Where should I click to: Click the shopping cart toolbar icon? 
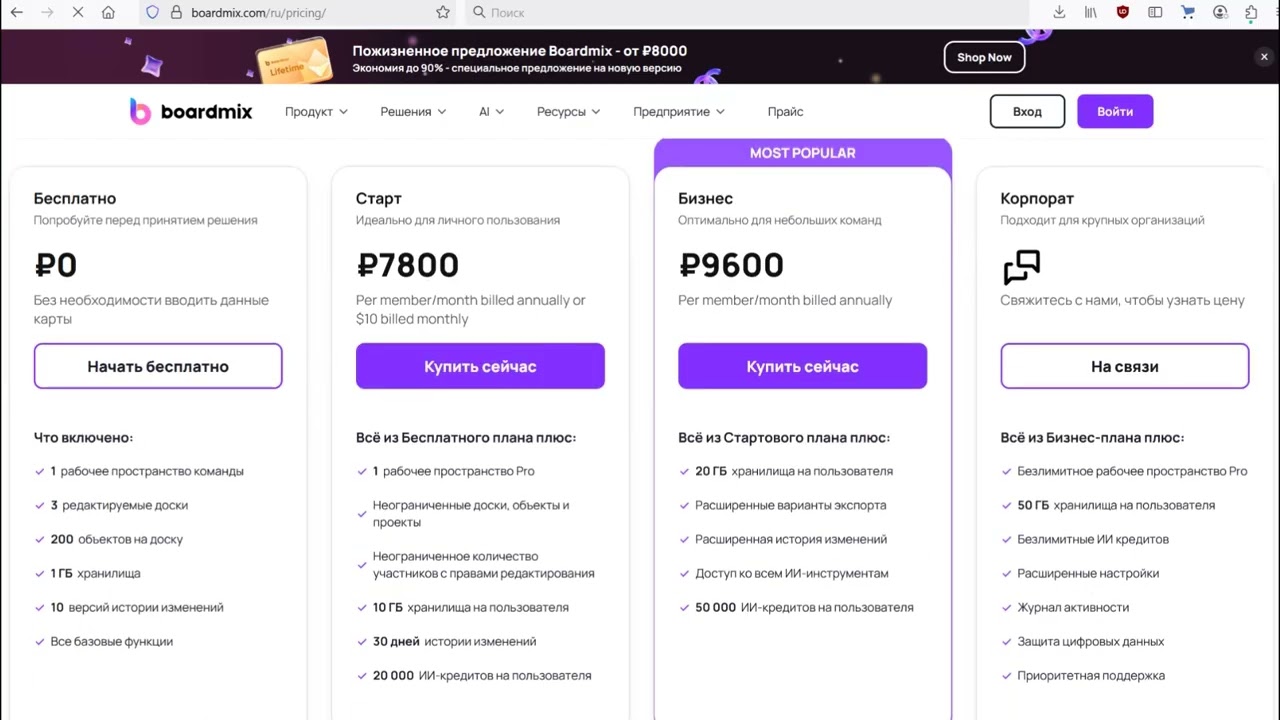[1188, 12]
